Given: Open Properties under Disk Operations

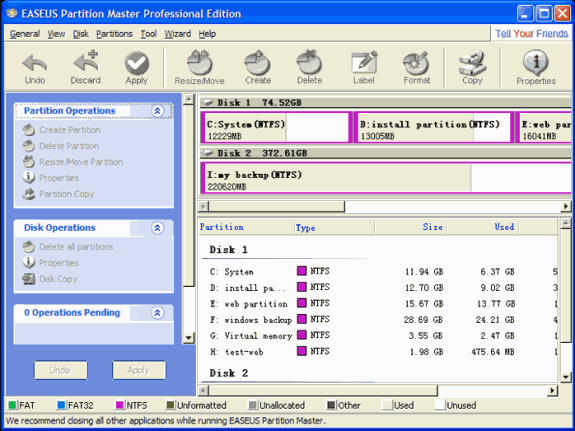Looking at the screenshot, I should coord(59,263).
